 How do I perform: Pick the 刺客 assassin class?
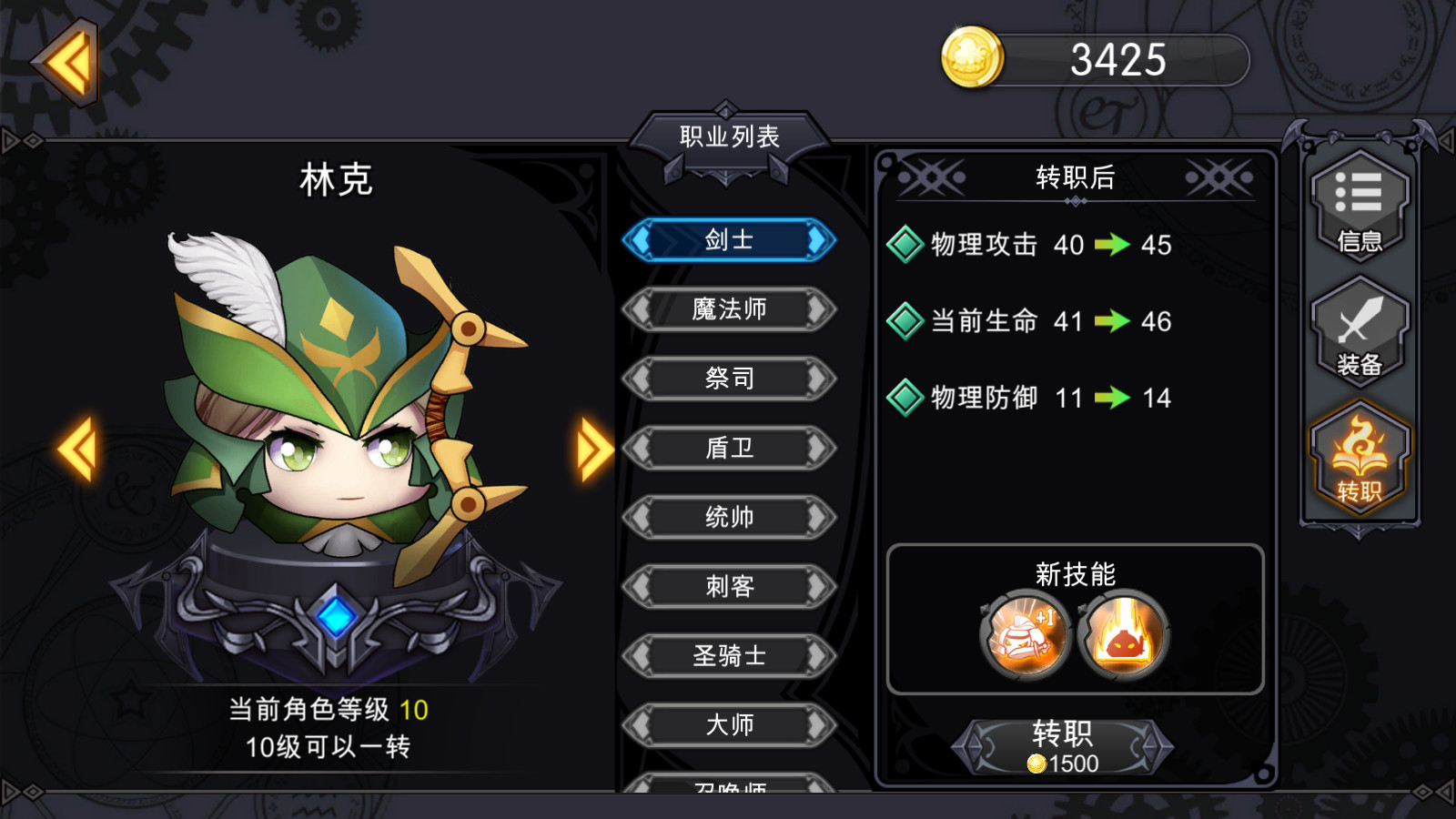pyautogui.click(x=729, y=586)
